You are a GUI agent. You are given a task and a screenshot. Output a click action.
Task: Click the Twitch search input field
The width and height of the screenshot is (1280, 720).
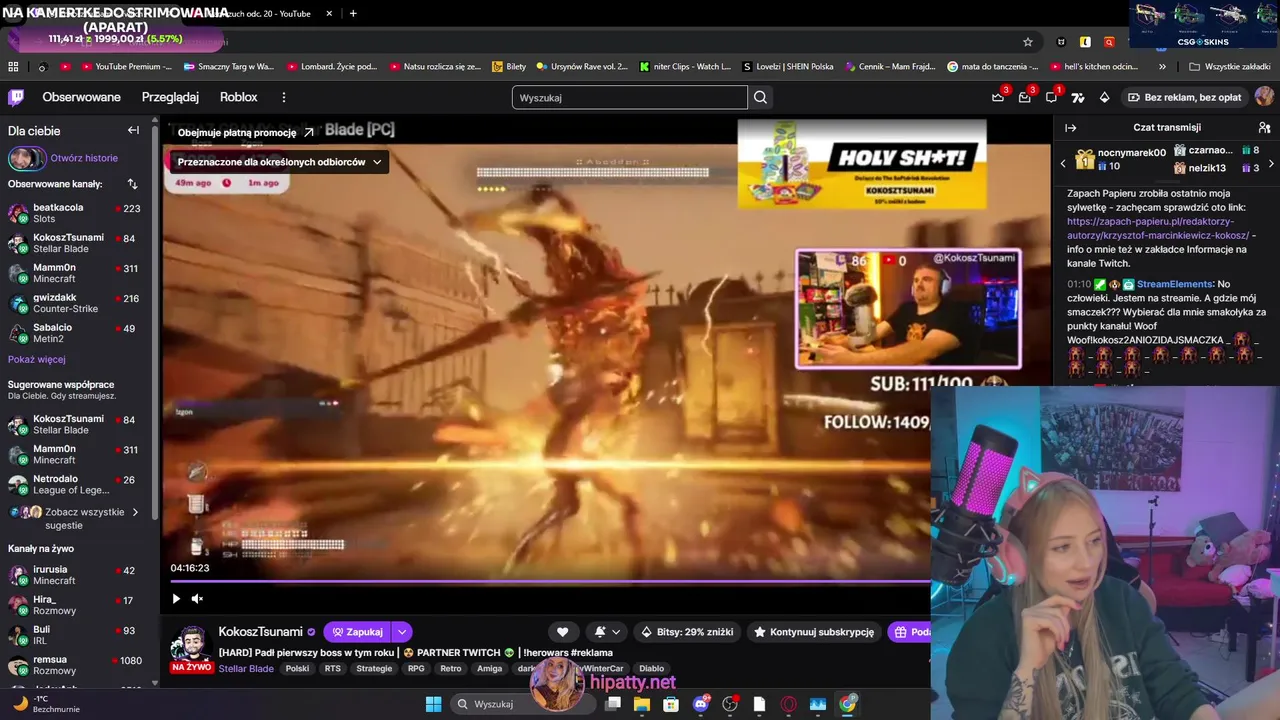coord(630,97)
